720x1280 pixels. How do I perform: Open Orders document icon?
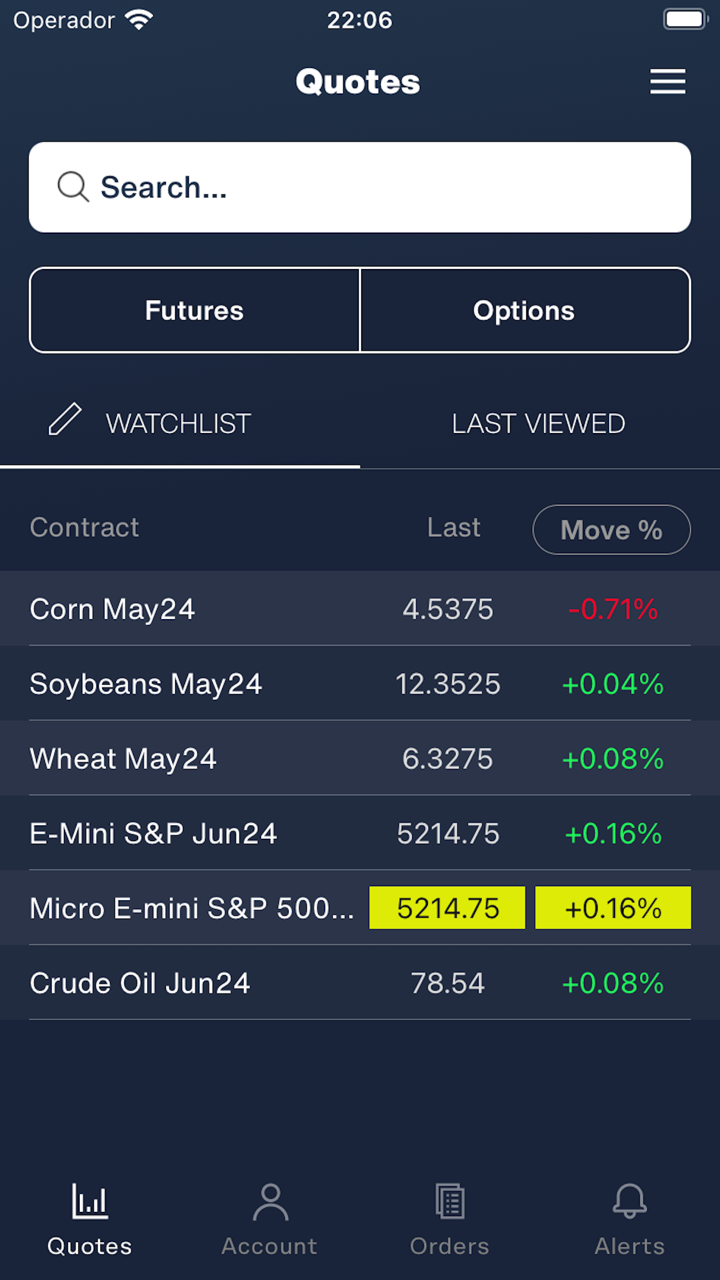click(449, 1201)
